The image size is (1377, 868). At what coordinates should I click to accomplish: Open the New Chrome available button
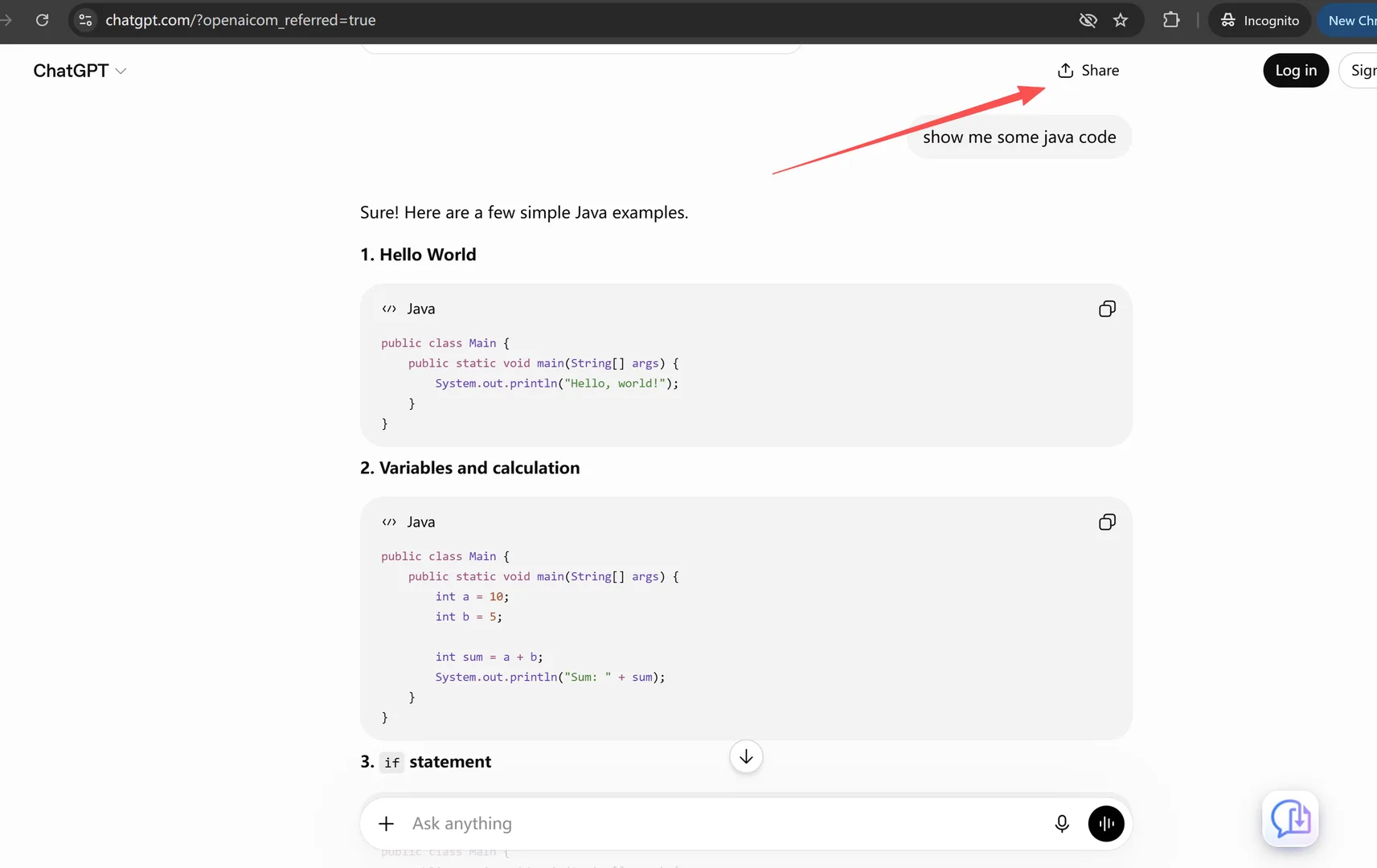1348,20
